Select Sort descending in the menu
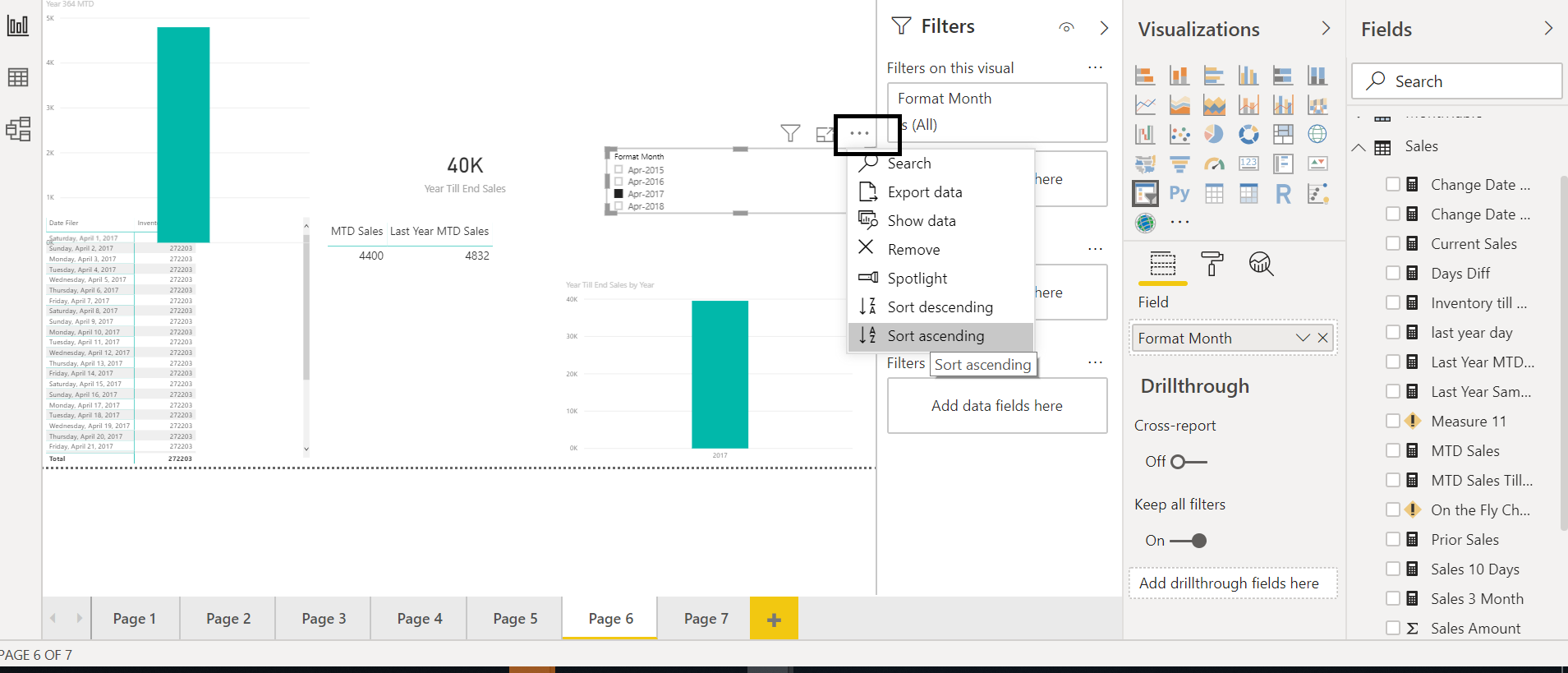 (940, 307)
